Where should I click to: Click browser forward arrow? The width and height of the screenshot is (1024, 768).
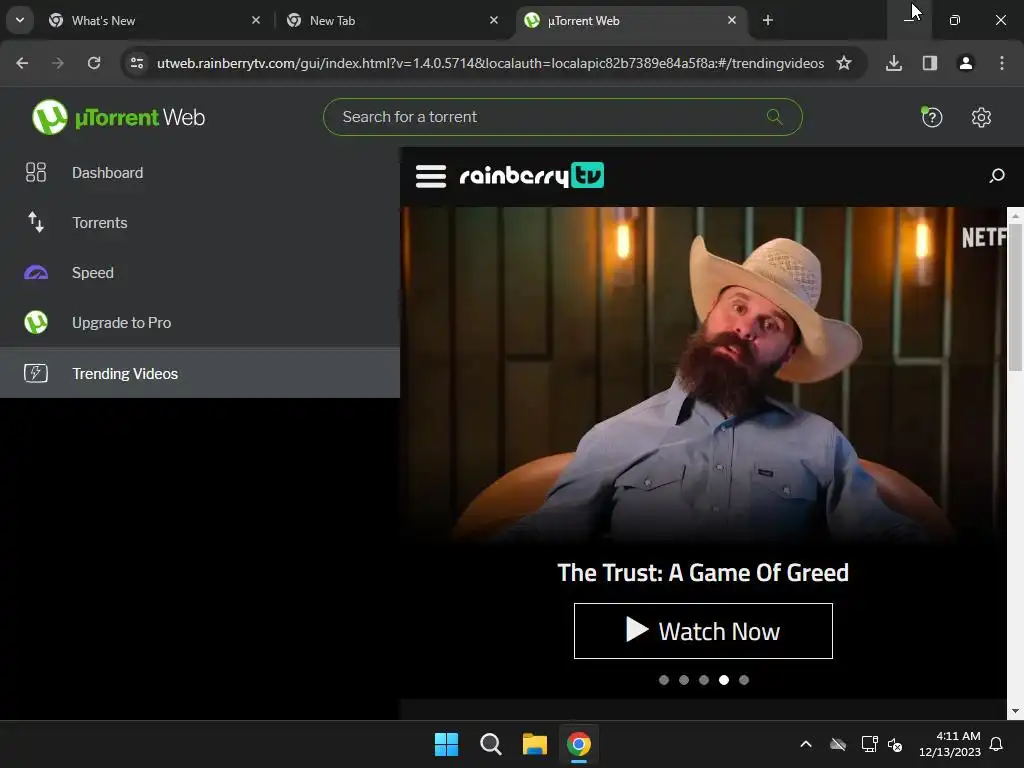tap(58, 63)
